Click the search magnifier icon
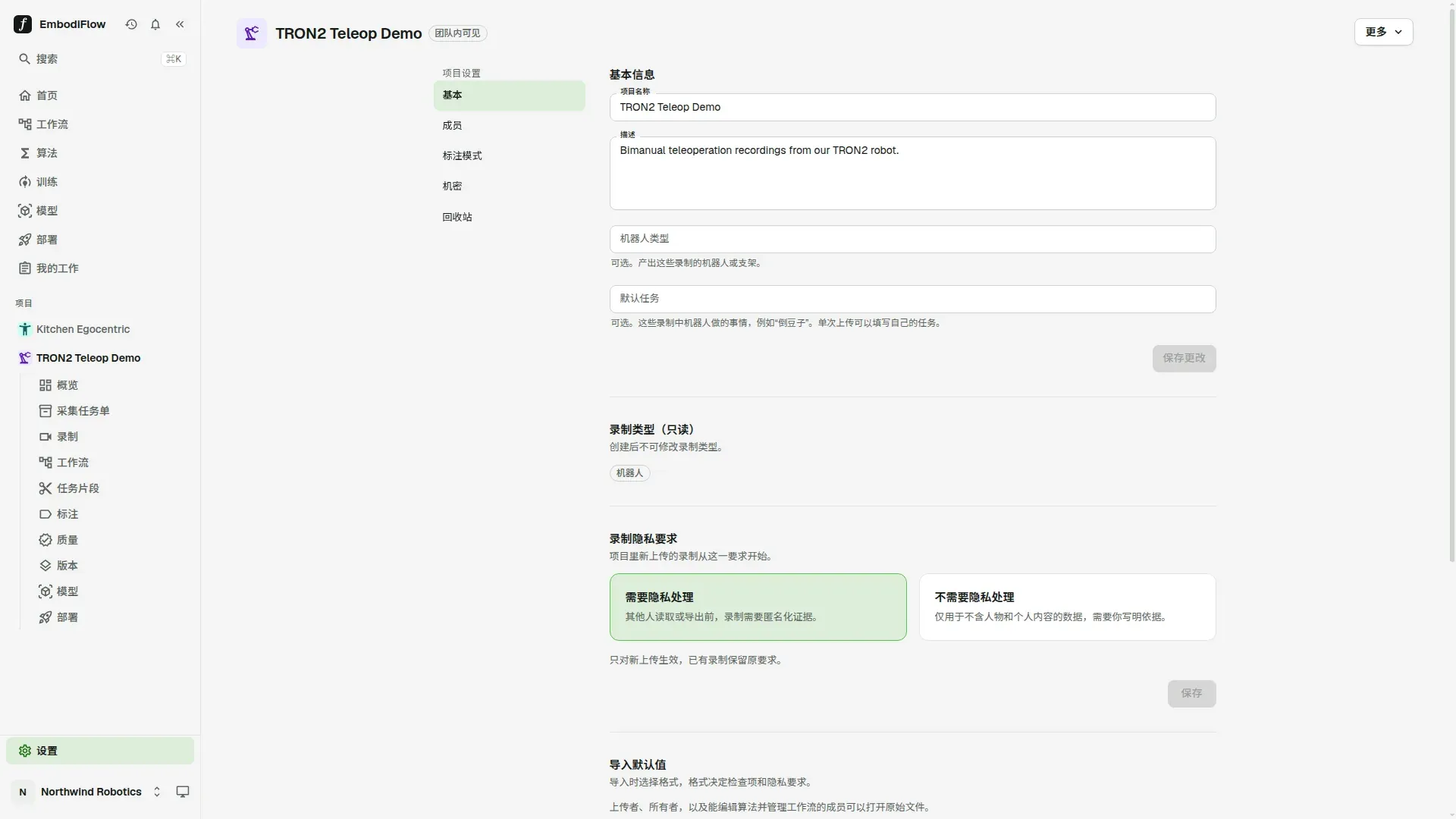The image size is (1456, 819). 24,58
